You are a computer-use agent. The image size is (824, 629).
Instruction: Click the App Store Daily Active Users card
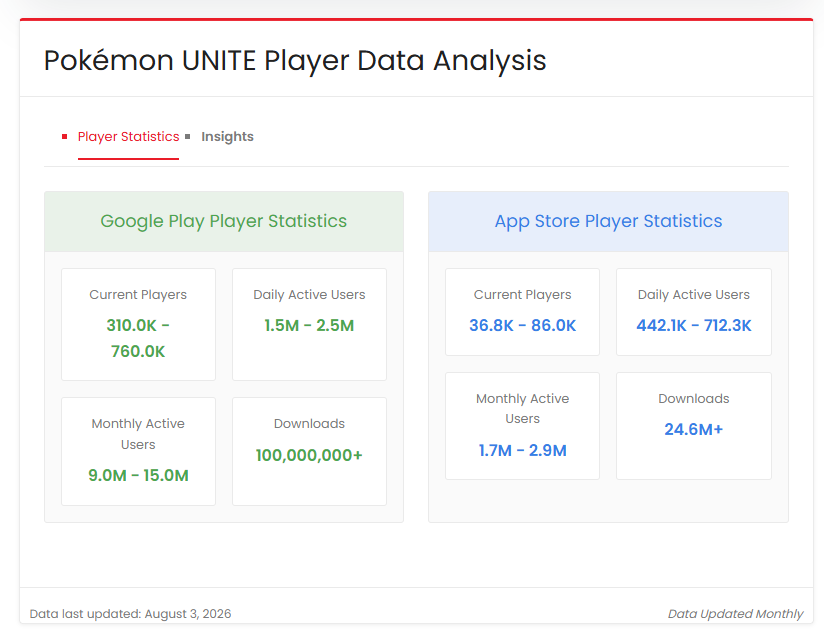[694, 312]
